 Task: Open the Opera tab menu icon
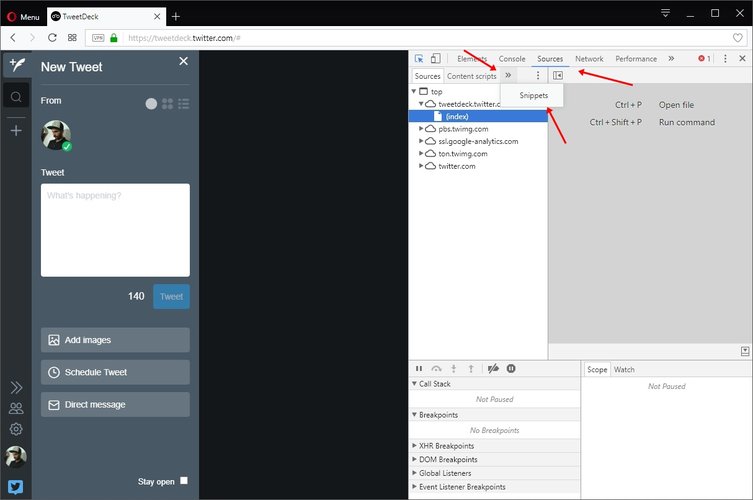665,13
